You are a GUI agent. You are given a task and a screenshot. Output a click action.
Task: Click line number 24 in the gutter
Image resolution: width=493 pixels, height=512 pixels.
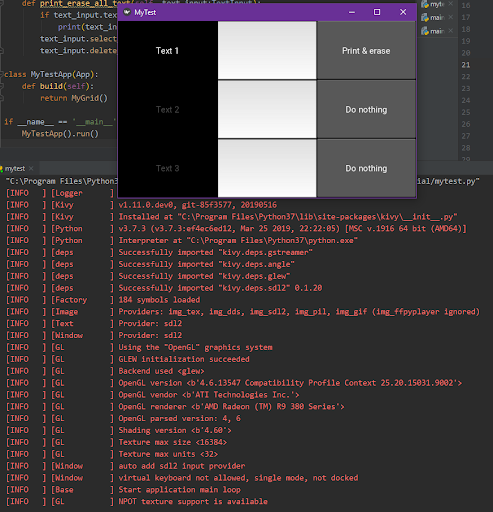(466, 100)
